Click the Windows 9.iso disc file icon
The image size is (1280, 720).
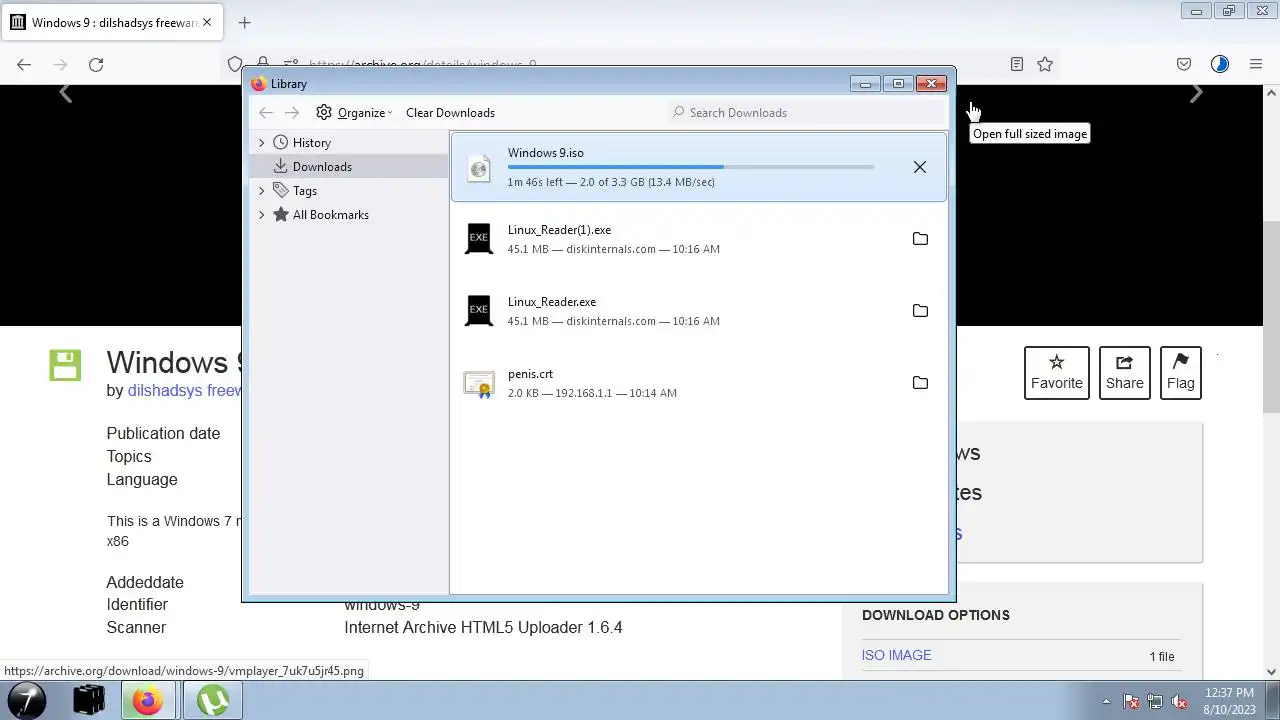click(x=479, y=168)
